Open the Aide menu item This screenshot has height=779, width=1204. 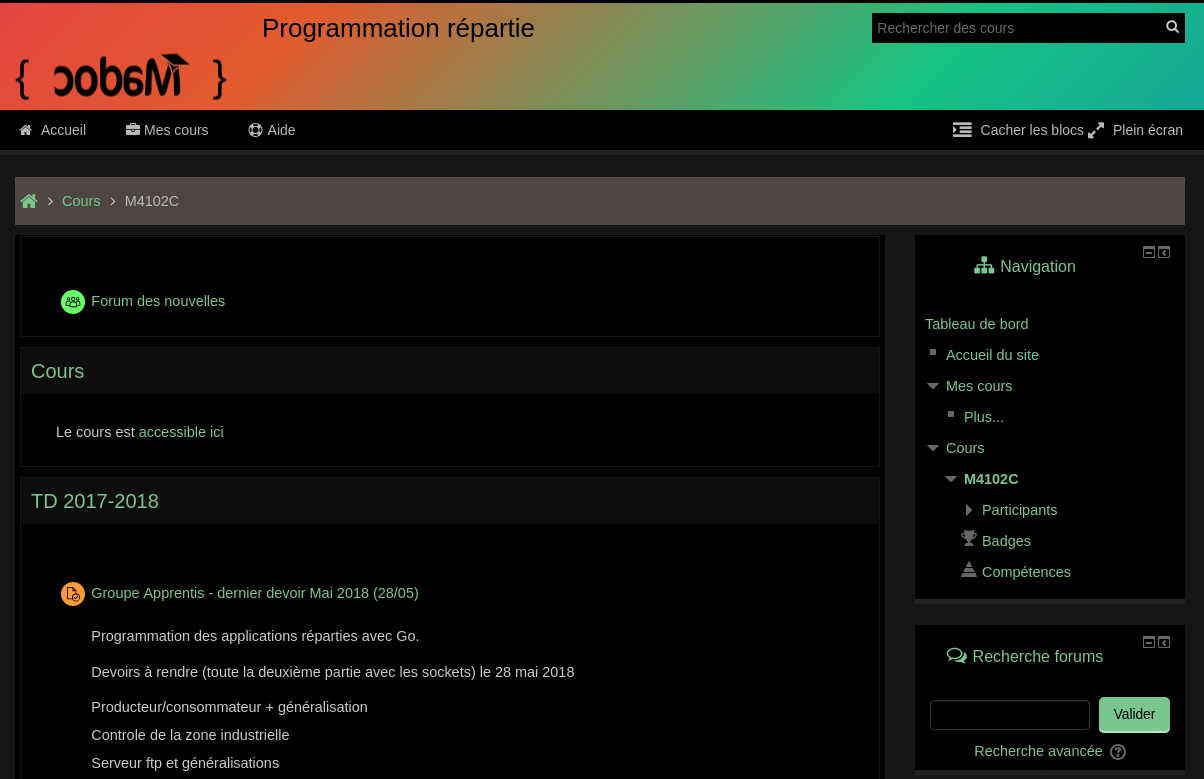[272, 130]
